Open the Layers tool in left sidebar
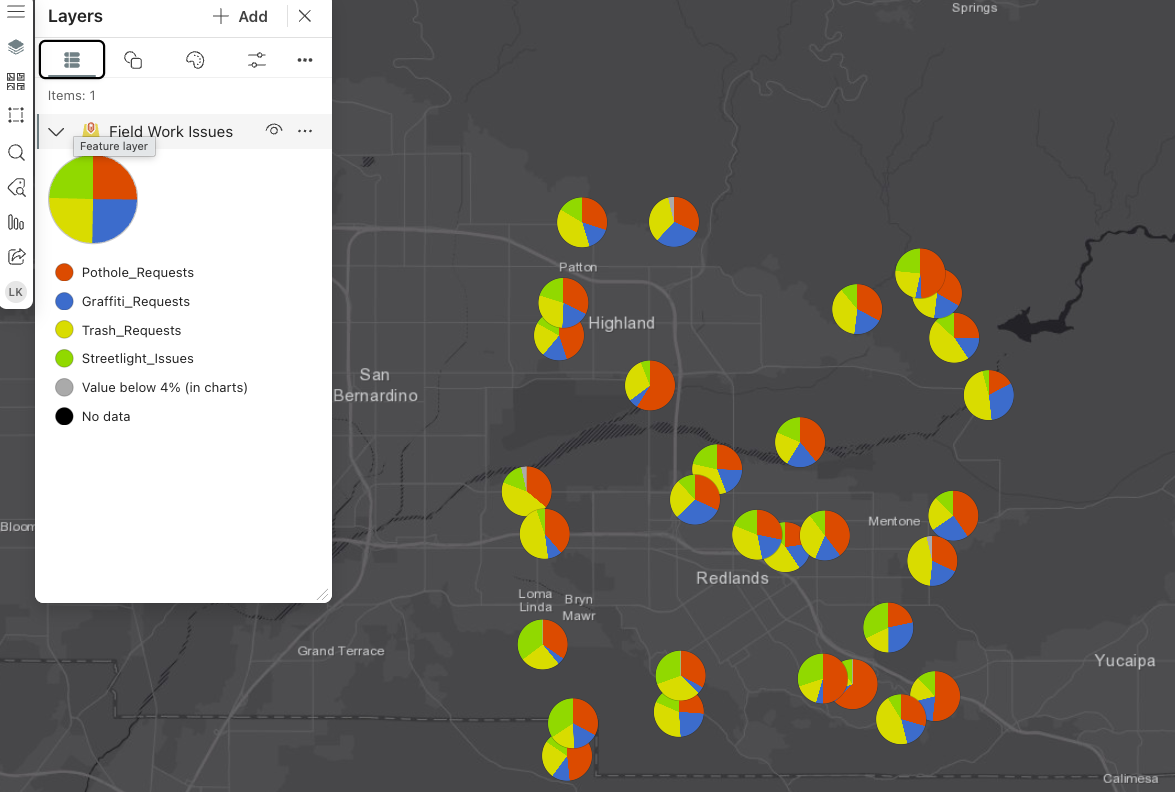Image resolution: width=1175 pixels, height=792 pixels. point(15,46)
